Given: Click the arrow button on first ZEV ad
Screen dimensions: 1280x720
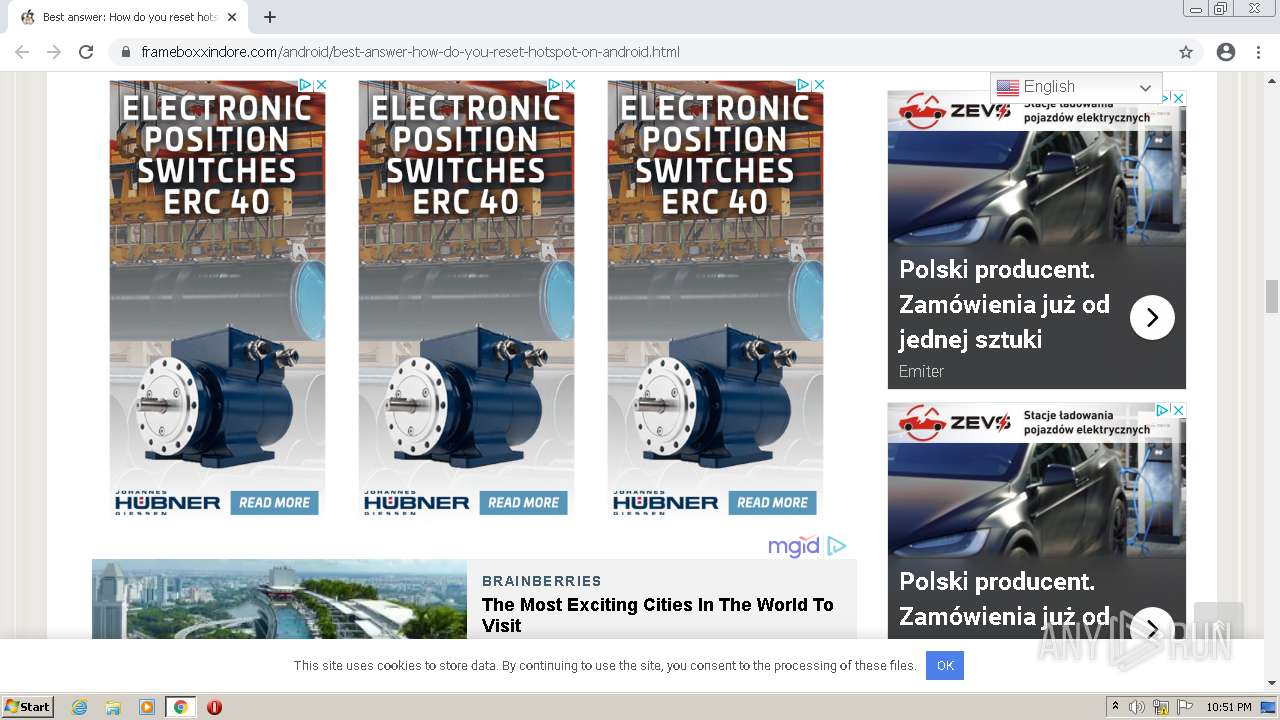Looking at the screenshot, I should click(1152, 317).
